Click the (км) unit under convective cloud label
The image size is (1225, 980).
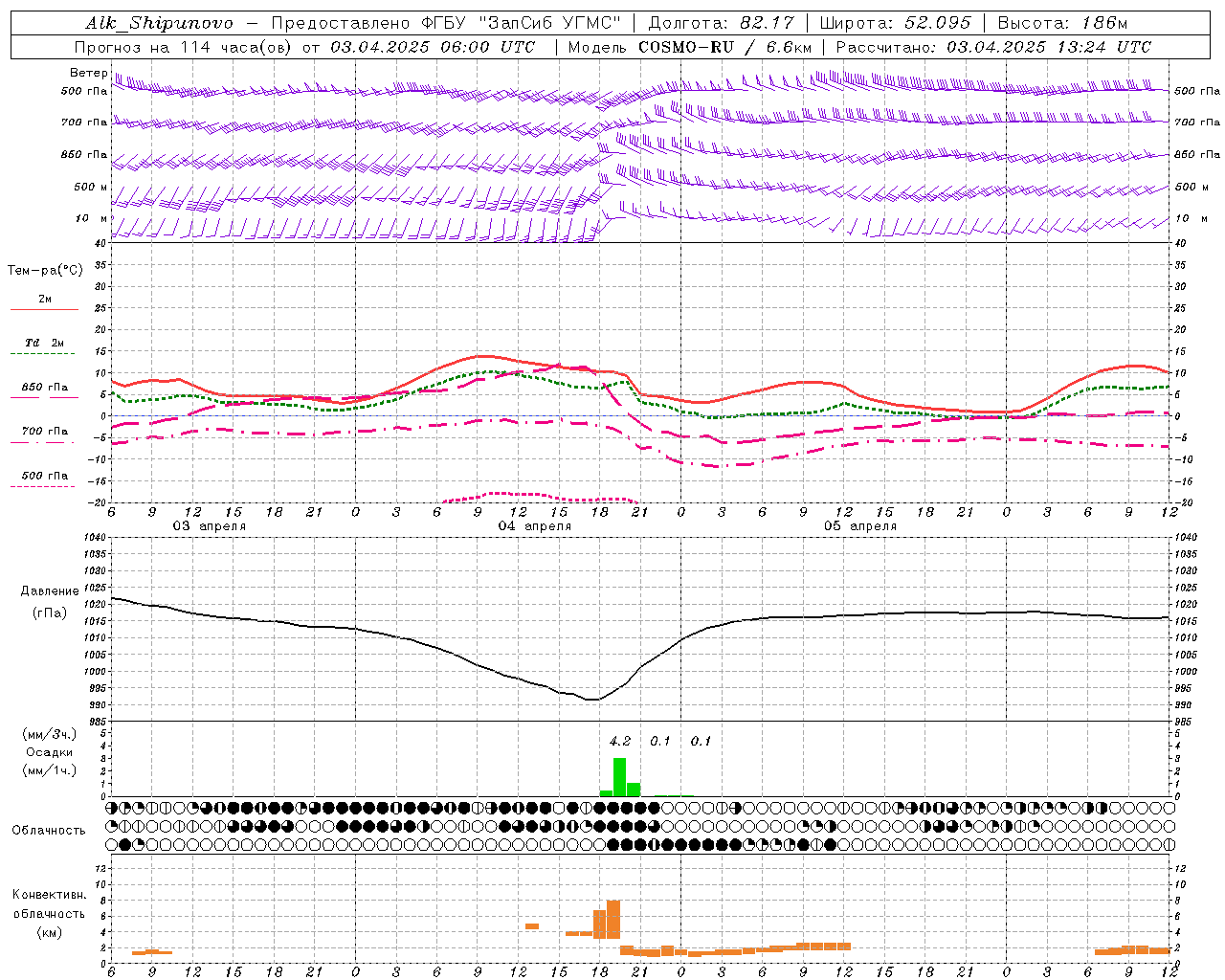pos(49,932)
